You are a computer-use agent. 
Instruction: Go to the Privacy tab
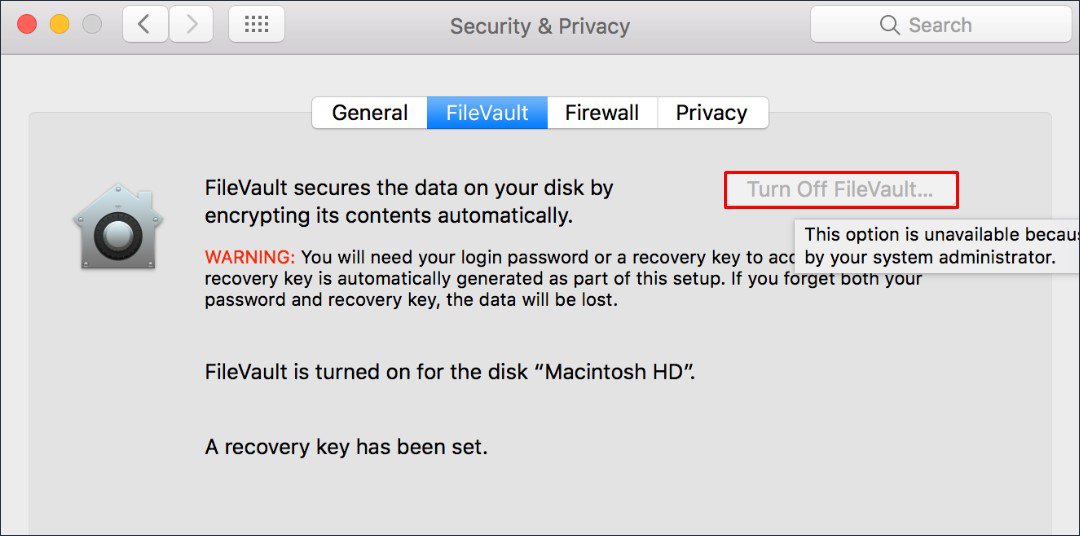pyautogui.click(x=712, y=113)
